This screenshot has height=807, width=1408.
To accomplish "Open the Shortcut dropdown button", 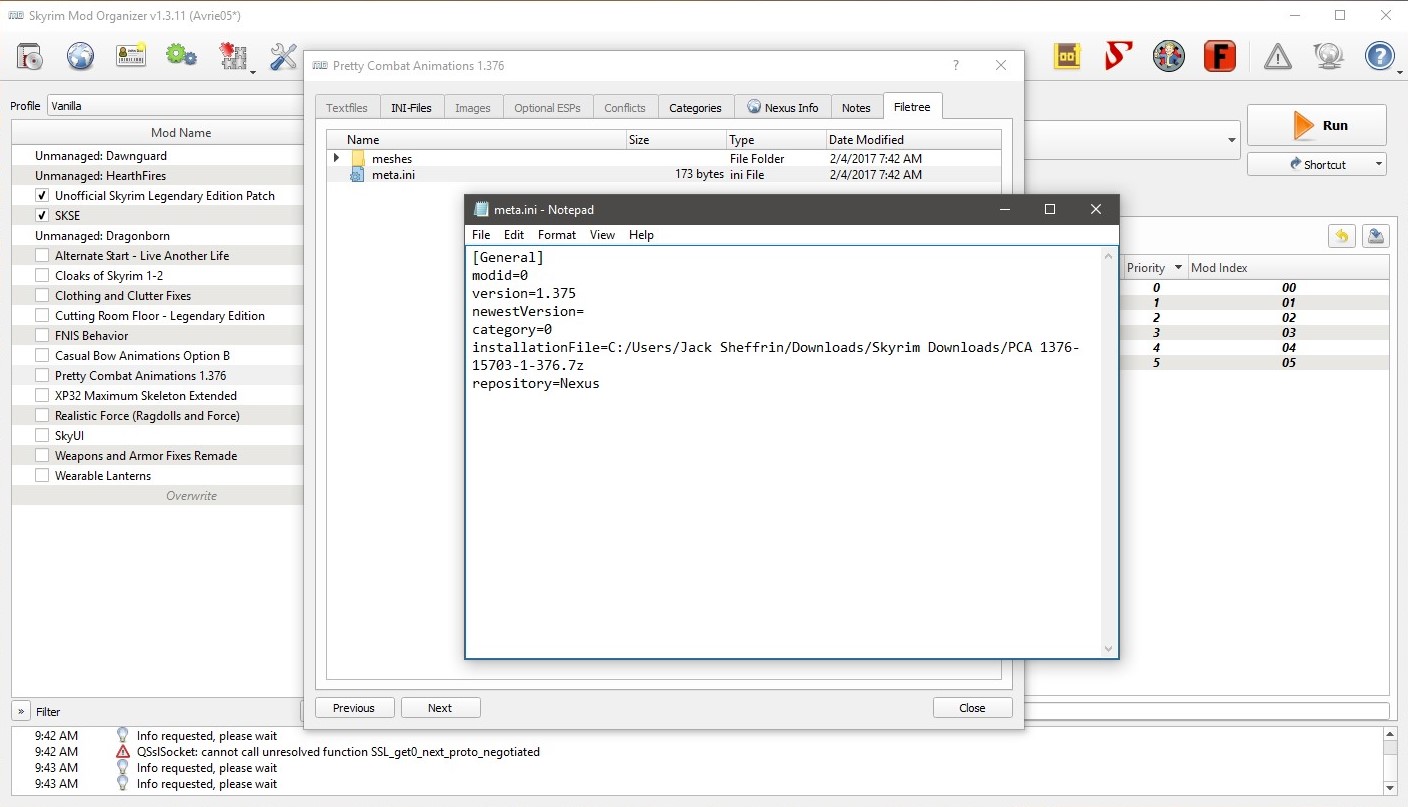I will (x=1316, y=164).
